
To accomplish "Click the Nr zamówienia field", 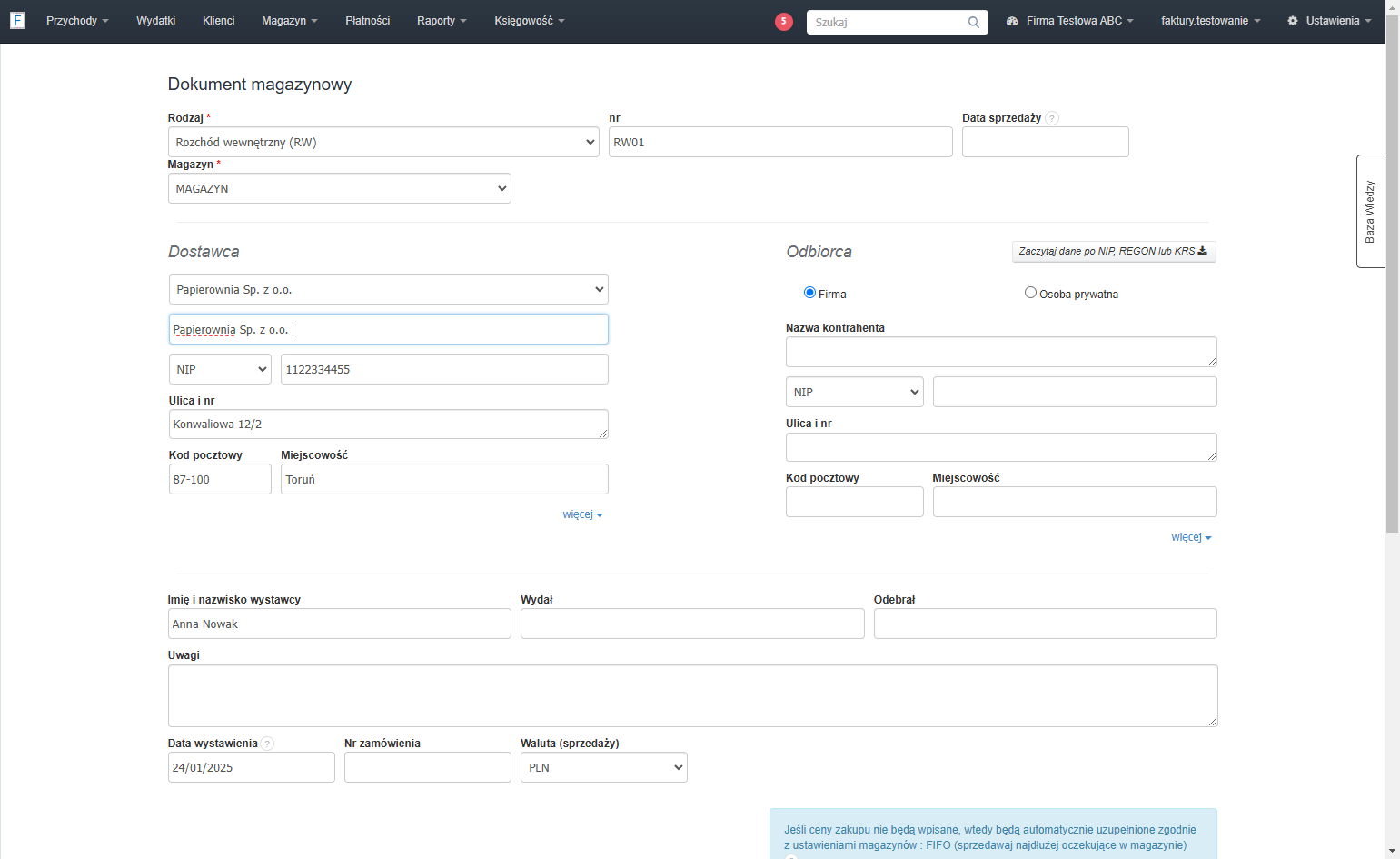I will point(428,767).
